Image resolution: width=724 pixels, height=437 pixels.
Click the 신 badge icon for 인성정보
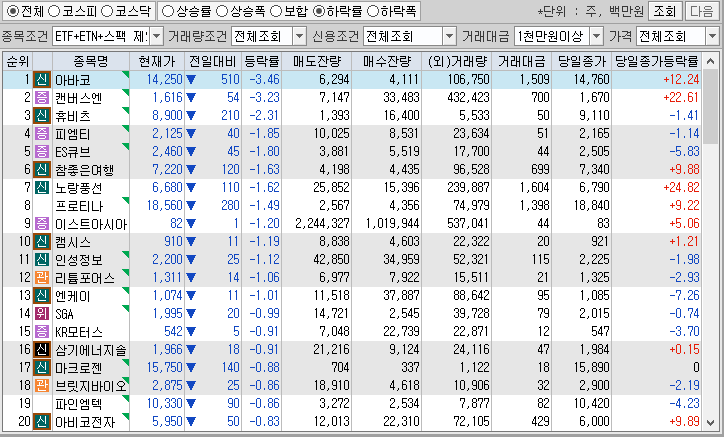pyautogui.click(x=42, y=260)
